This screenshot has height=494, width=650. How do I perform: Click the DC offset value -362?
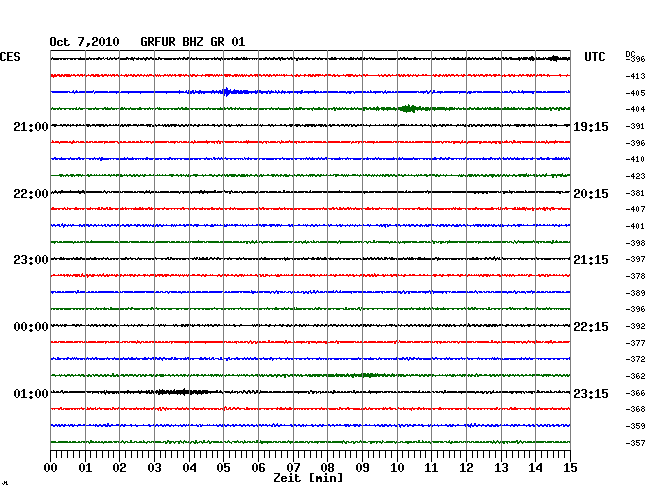[635, 376]
